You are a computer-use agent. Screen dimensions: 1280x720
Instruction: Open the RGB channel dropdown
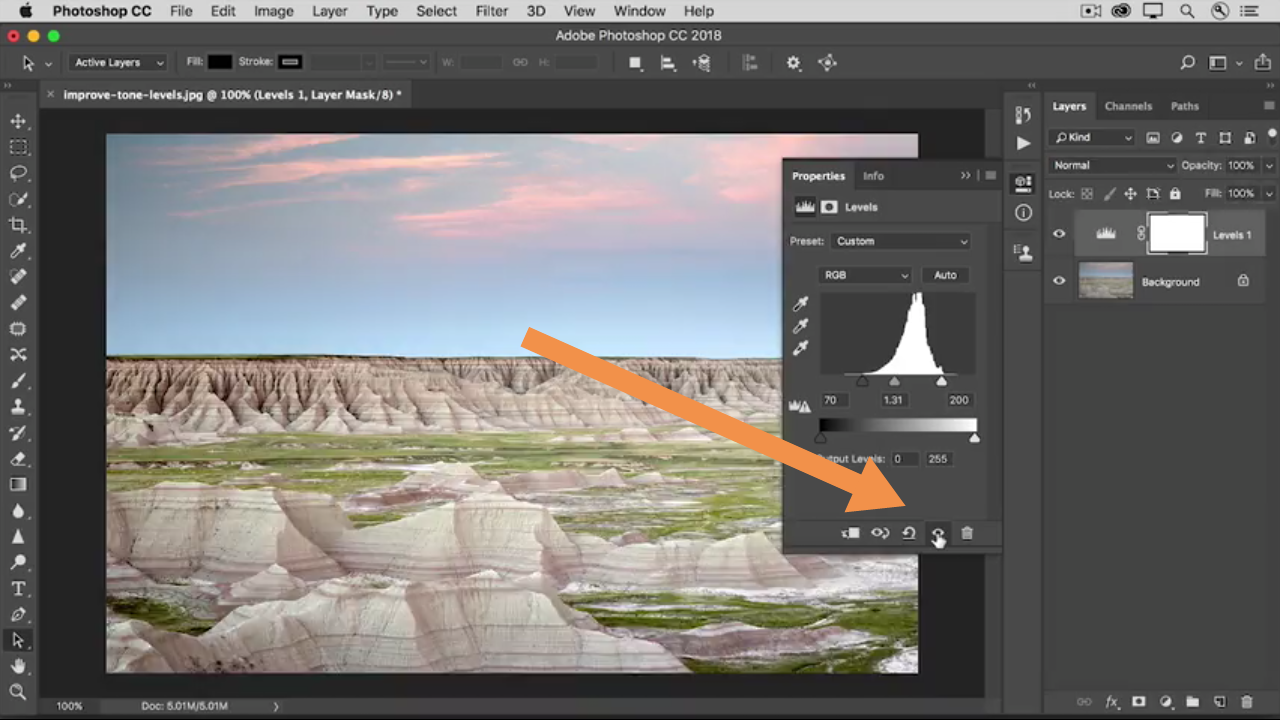(x=865, y=275)
